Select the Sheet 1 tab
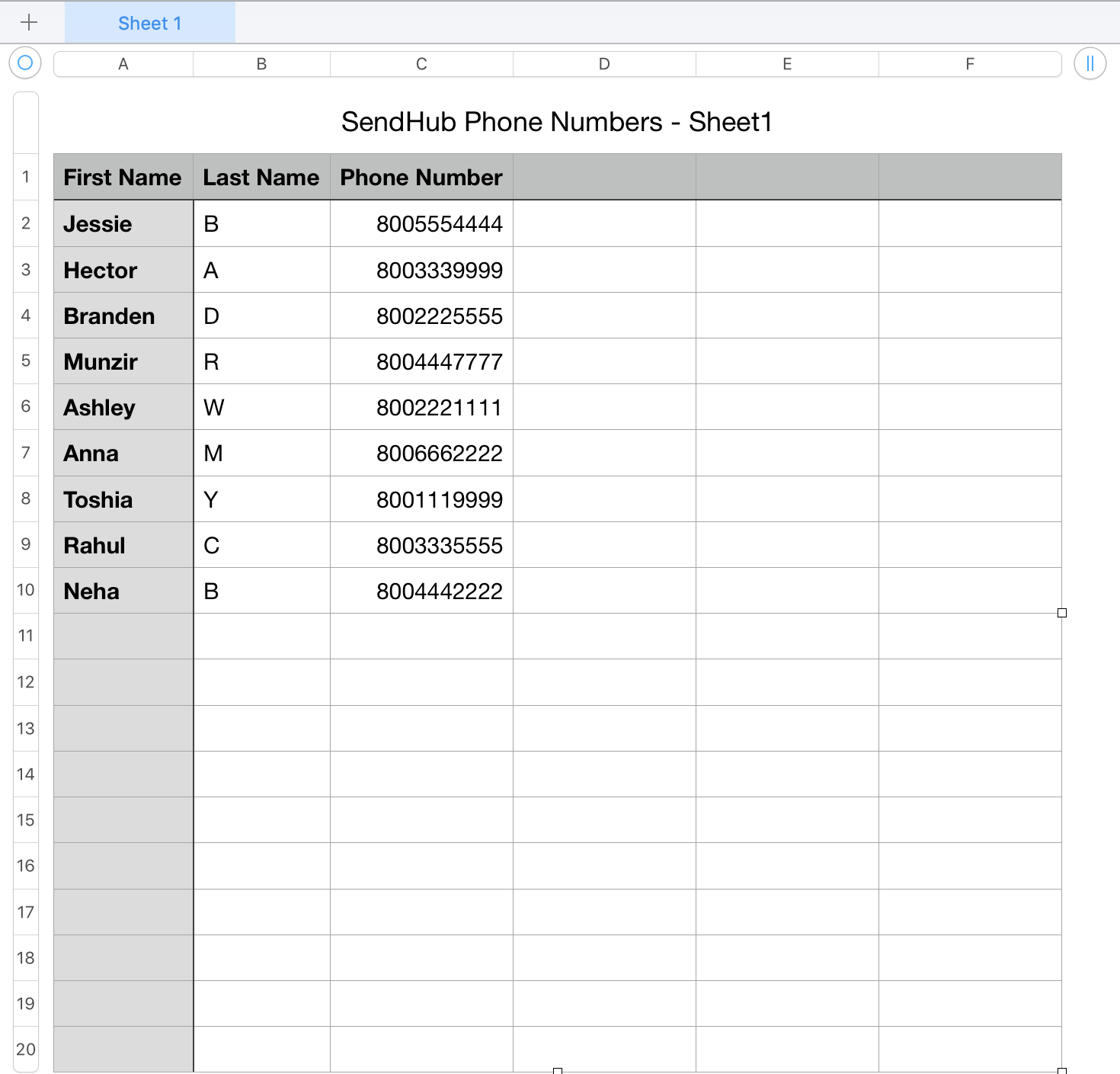The height and width of the screenshot is (1074, 1120). [x=150, y=23]
